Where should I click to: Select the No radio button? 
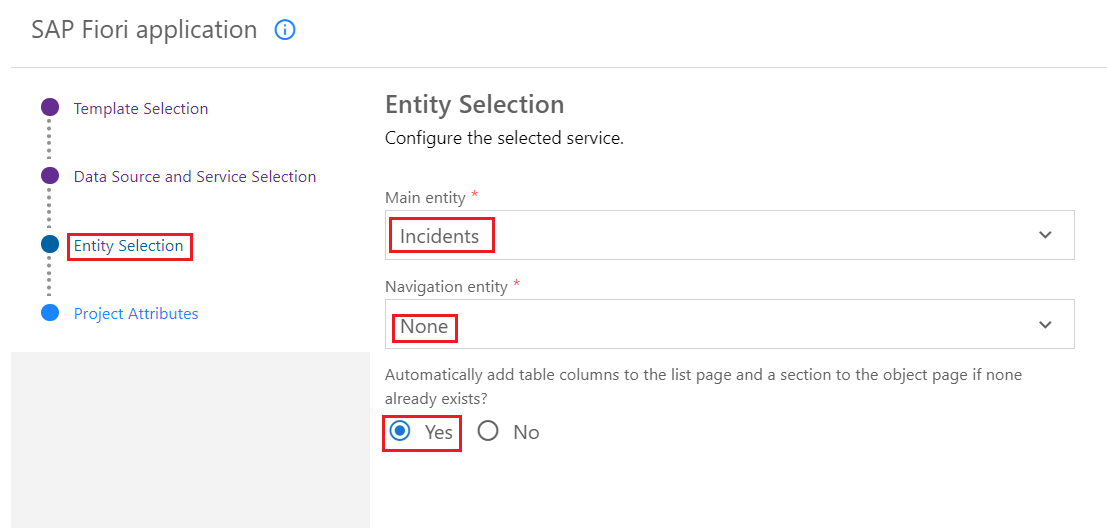tap(488, 431)
